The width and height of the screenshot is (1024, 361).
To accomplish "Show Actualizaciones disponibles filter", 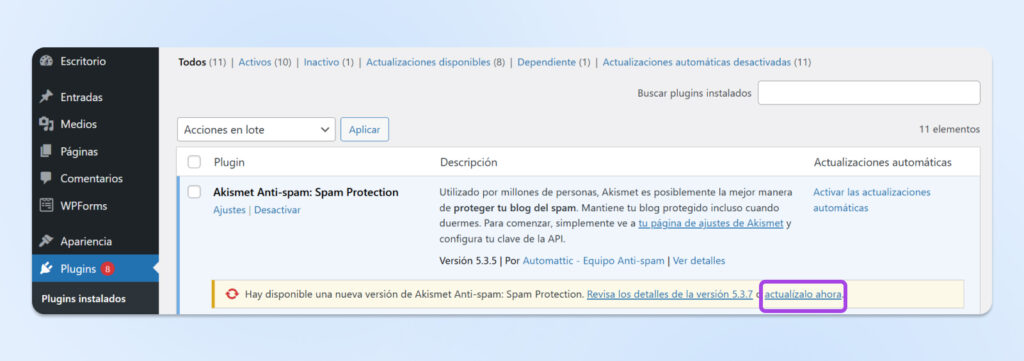I will [x=428, y=63].
